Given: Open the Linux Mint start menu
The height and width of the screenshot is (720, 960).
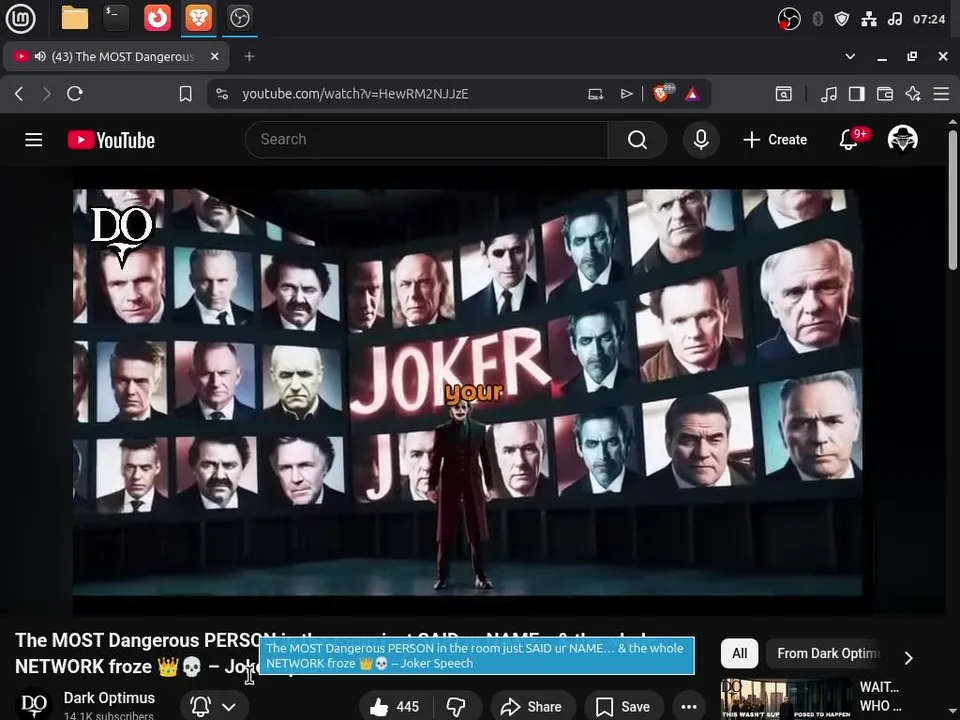Looking at the screenshot, I should point(20,18).
